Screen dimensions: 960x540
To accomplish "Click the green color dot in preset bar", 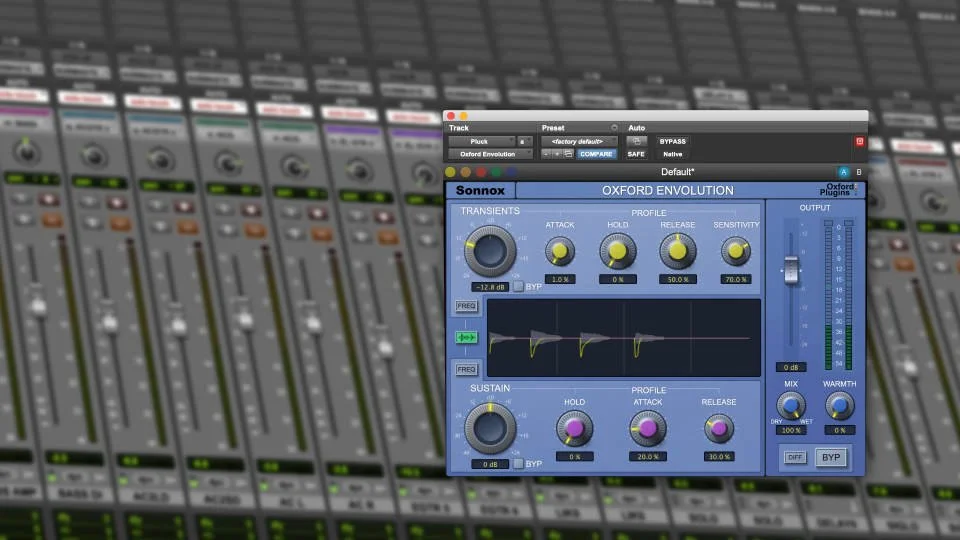I will 495,172.
